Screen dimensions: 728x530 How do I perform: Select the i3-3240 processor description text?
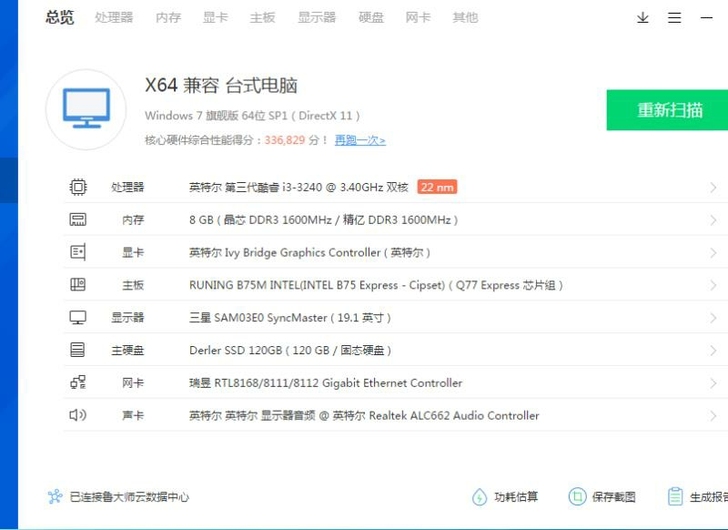299,187
